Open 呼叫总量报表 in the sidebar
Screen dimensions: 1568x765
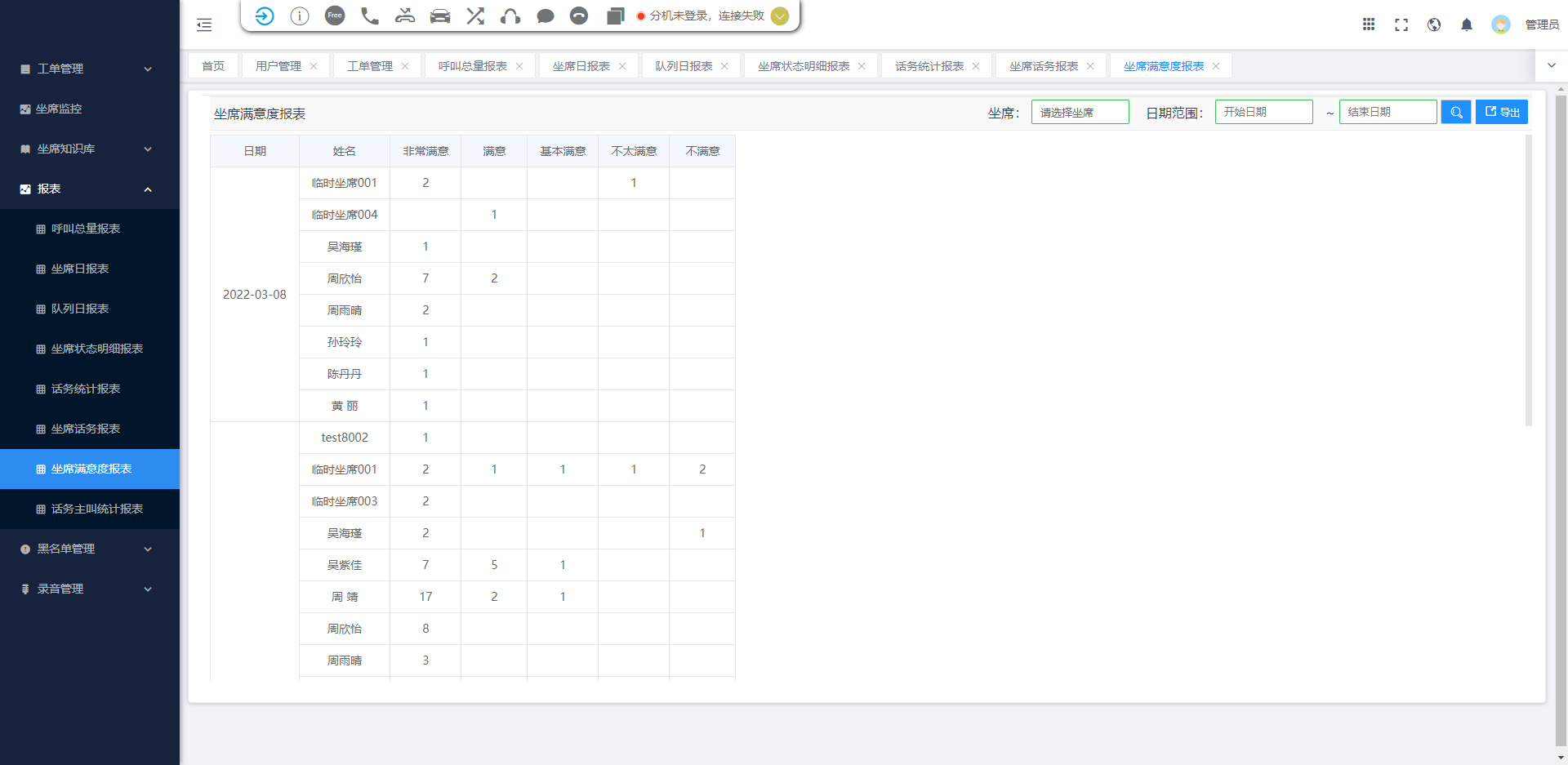pyautogui.click(x=90, y=229)
